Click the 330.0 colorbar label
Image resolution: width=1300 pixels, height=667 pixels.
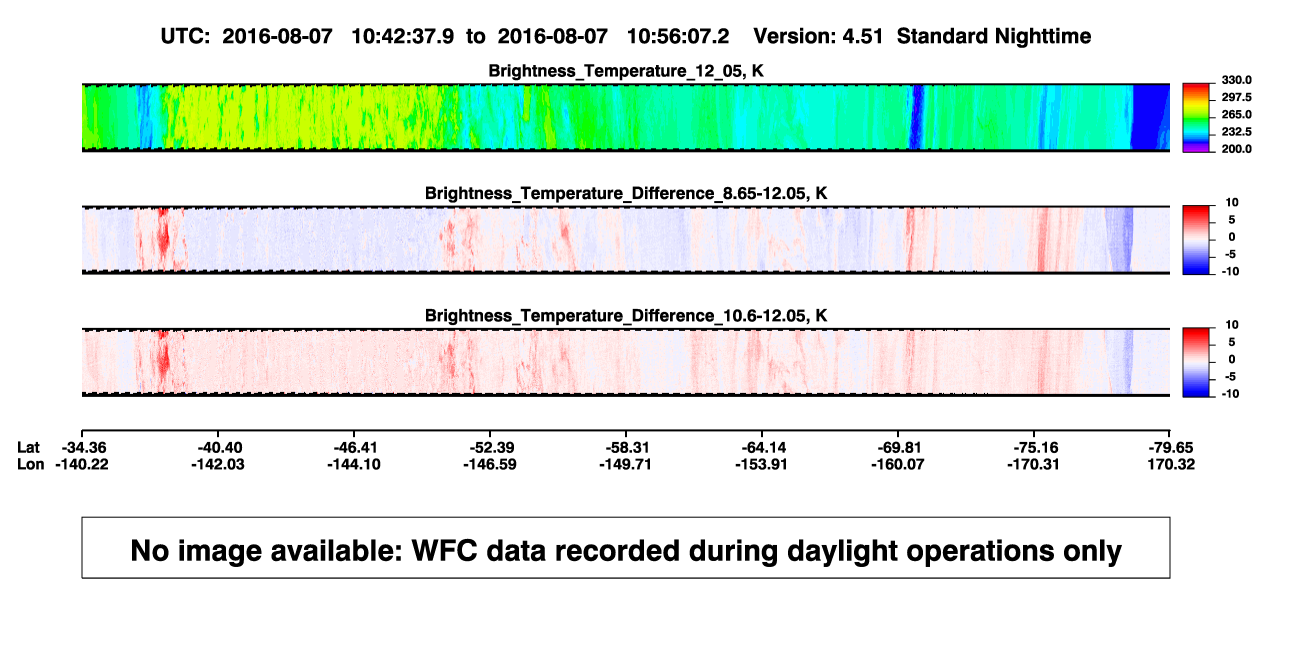(x=1236, y=80)
